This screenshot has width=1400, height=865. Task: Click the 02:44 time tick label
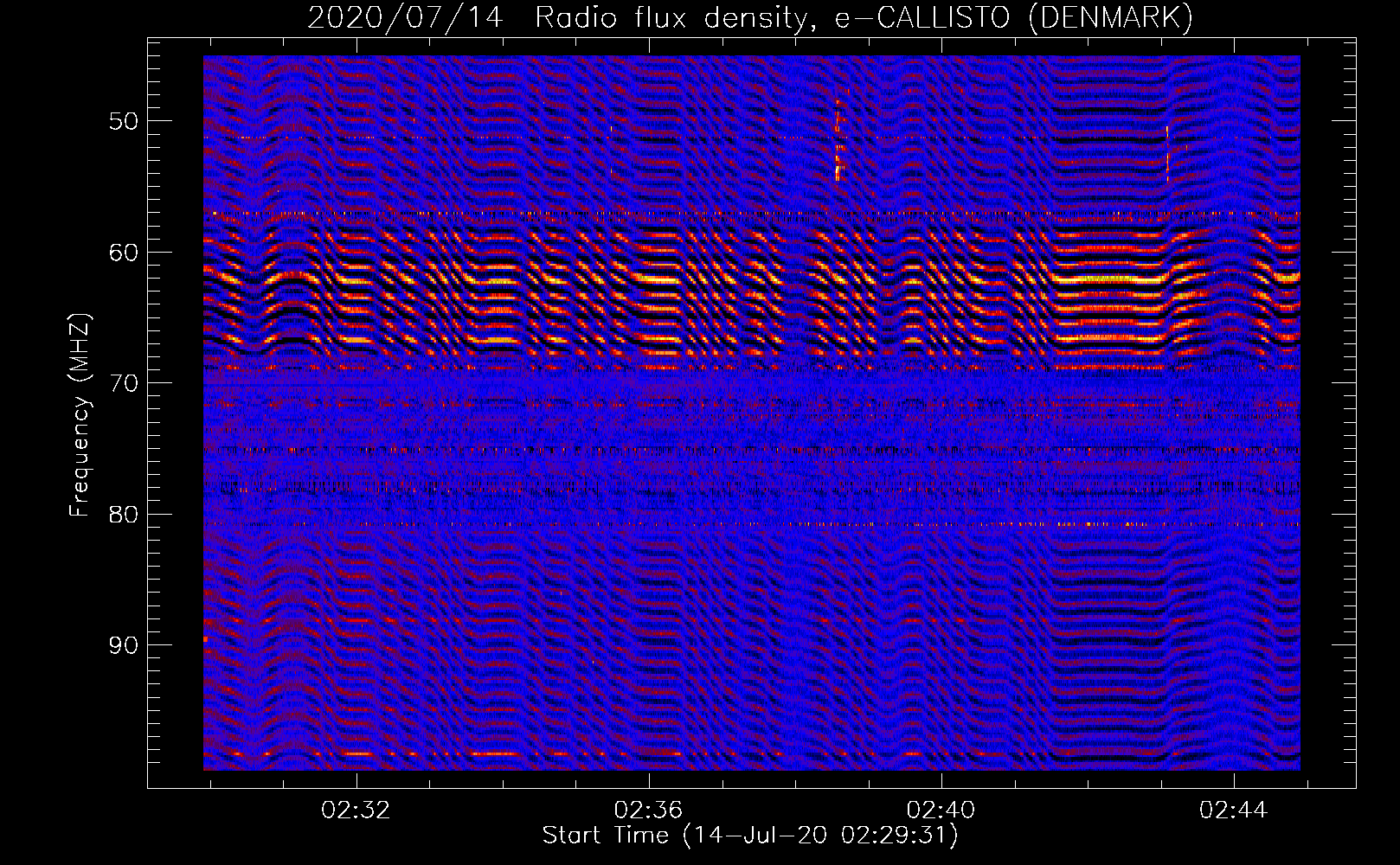[1233, 811]
